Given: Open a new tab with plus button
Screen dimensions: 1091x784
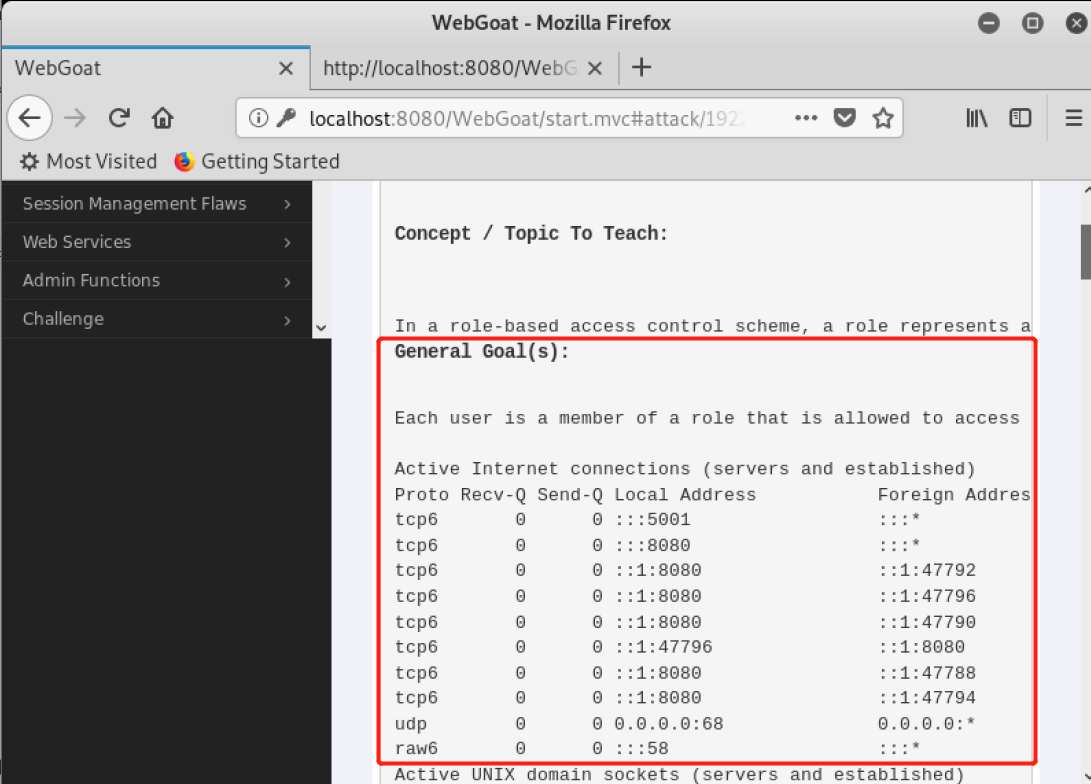Looking at the screenshot, I should pos(642,67).
